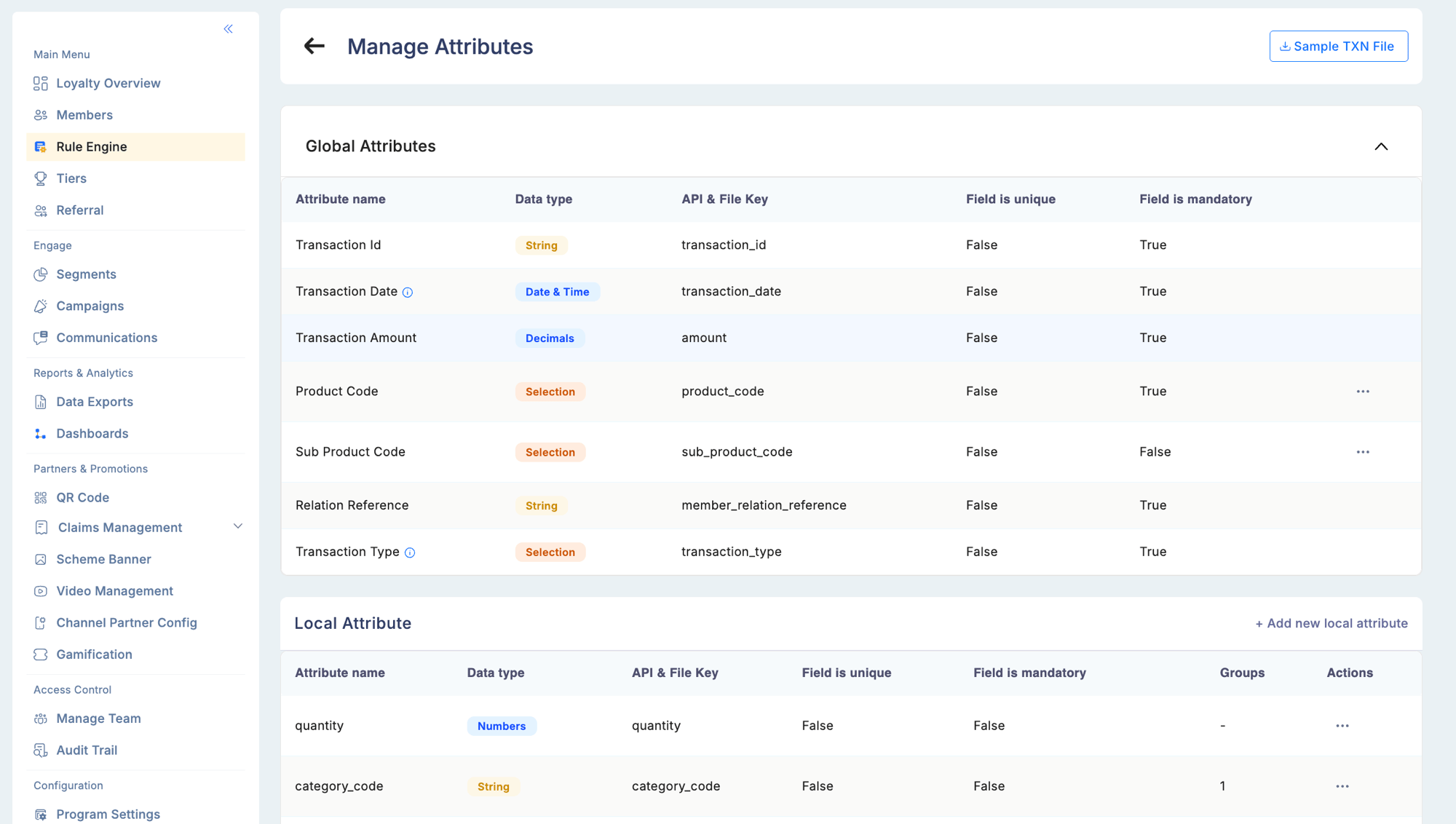
Task: Click the Campaigns icon
Action: click(x=41, y=306)
